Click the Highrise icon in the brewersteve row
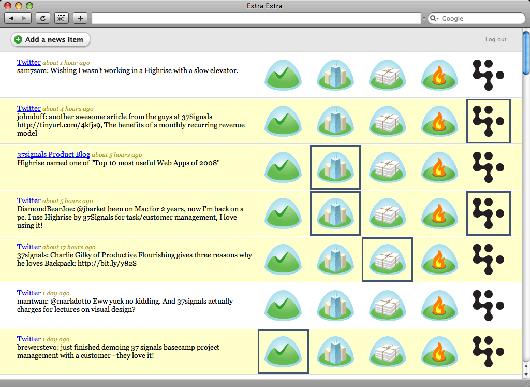This screenshot has width=530, height=387. coord(335,352)
